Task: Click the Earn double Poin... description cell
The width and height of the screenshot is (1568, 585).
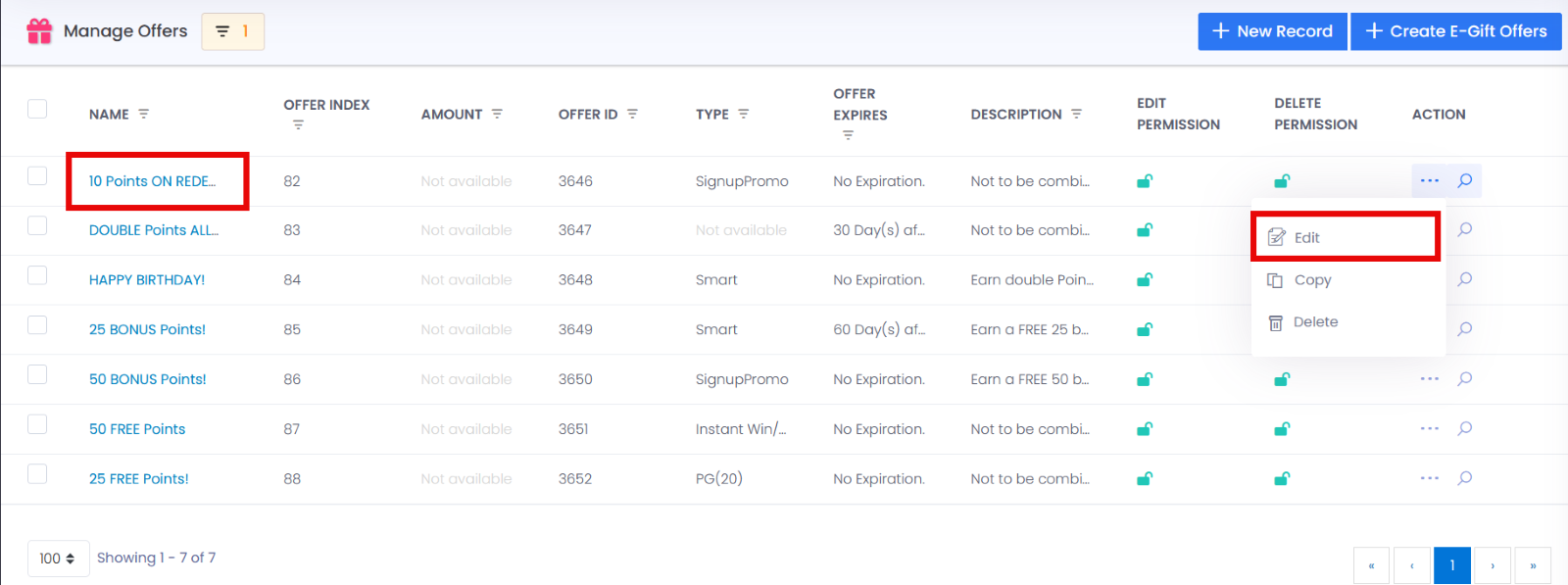Action: click(1032, 280)
